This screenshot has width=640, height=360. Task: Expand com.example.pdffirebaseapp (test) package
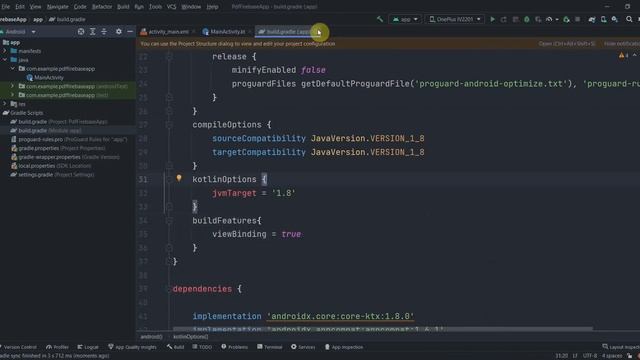pyautogui.click(x=13, y=95)
